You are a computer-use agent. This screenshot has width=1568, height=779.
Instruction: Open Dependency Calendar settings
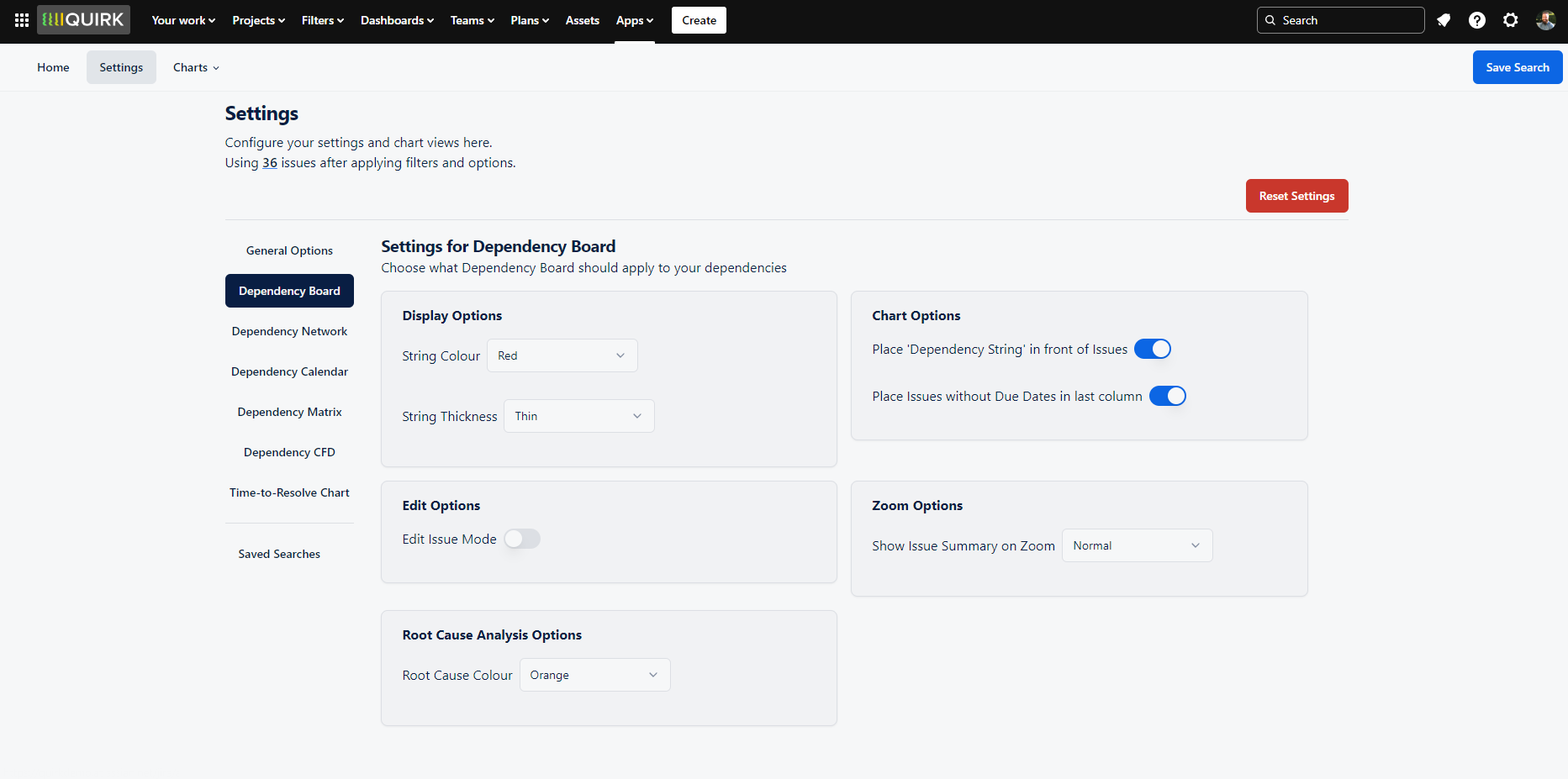289,371
